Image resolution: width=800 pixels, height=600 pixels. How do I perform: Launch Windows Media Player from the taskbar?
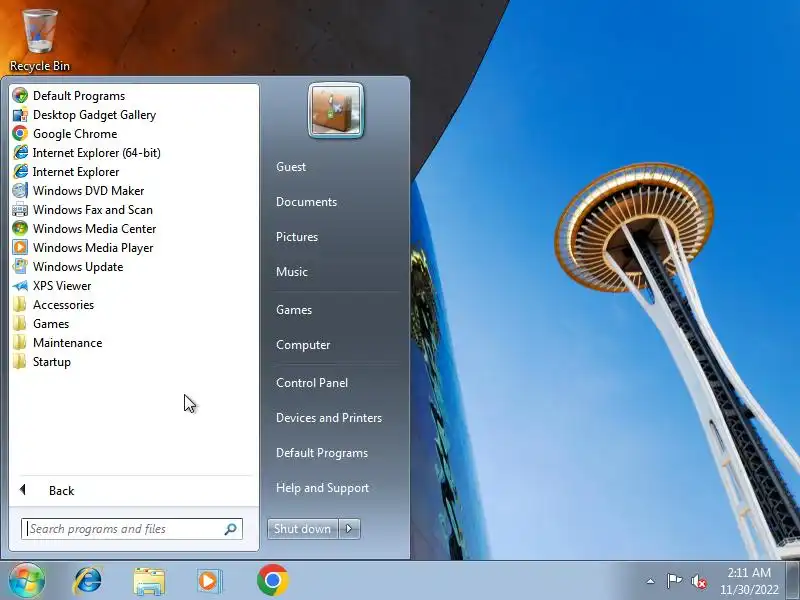(x=209, y=581)
